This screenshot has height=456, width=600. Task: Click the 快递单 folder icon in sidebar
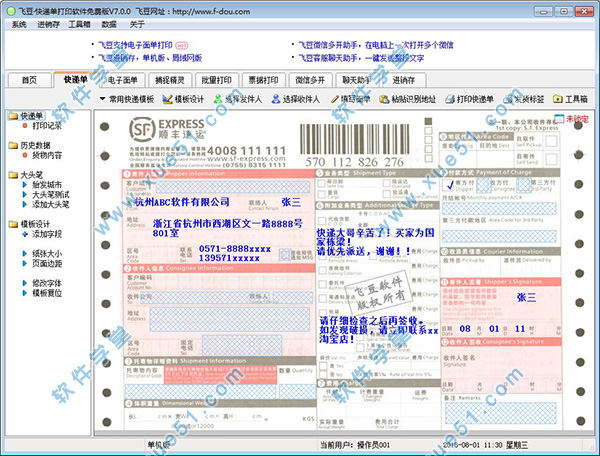pos(13,116)
